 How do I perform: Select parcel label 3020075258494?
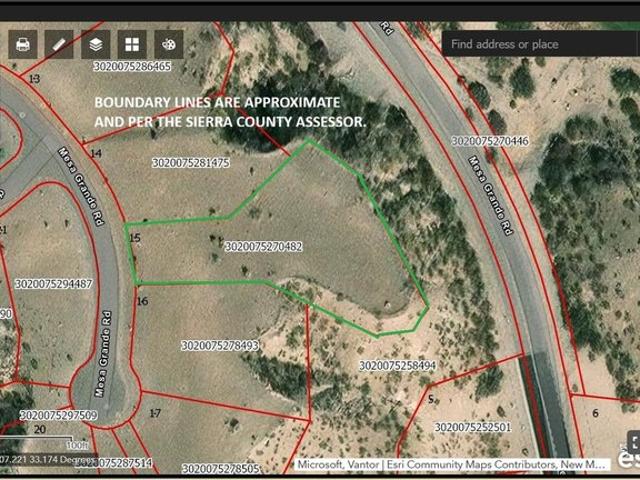(398, 365)
